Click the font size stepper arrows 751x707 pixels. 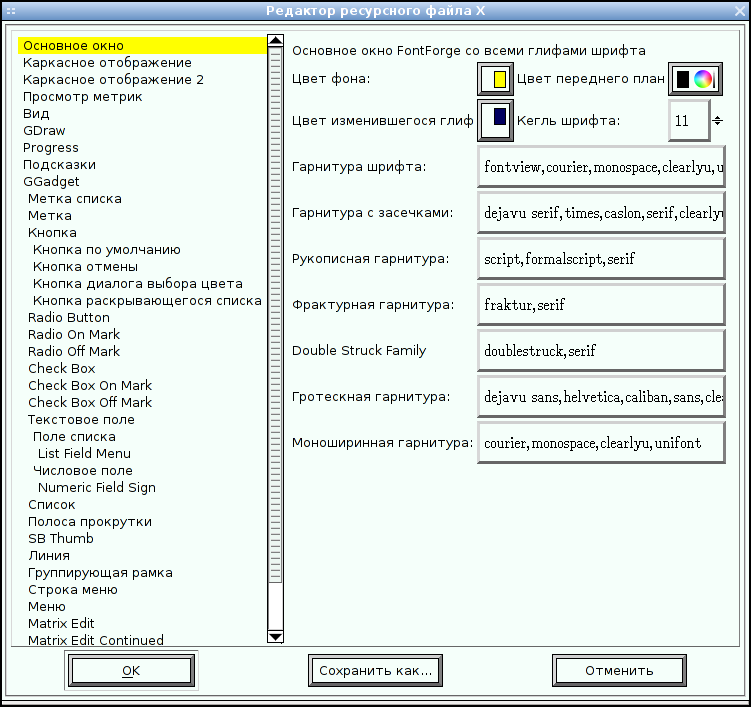[x=717, y=120]
